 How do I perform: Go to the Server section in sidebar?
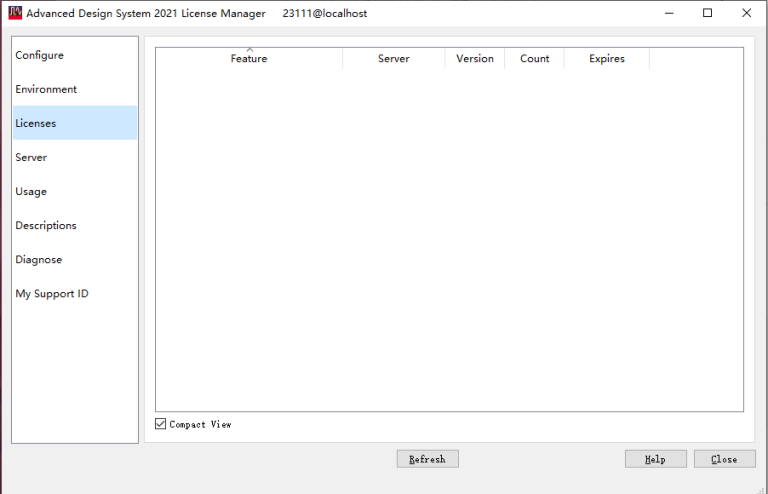click(31, 157)
